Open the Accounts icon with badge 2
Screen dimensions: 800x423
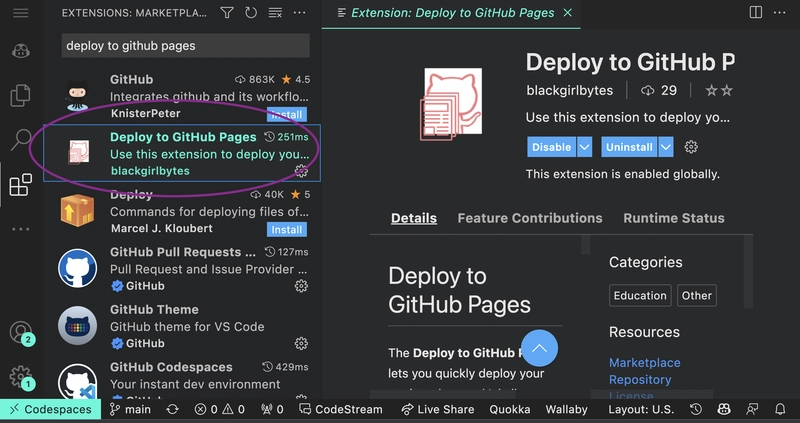pos(21,332)
